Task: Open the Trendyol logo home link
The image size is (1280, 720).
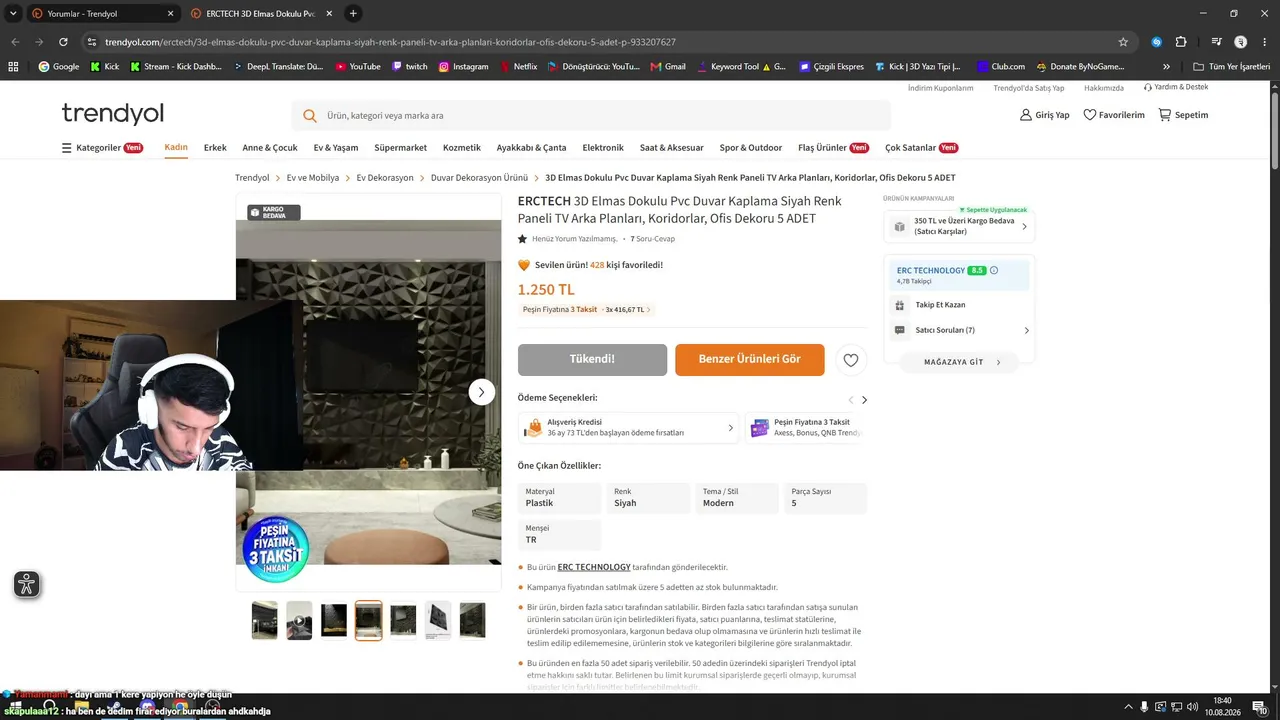Action: [112, 113]
